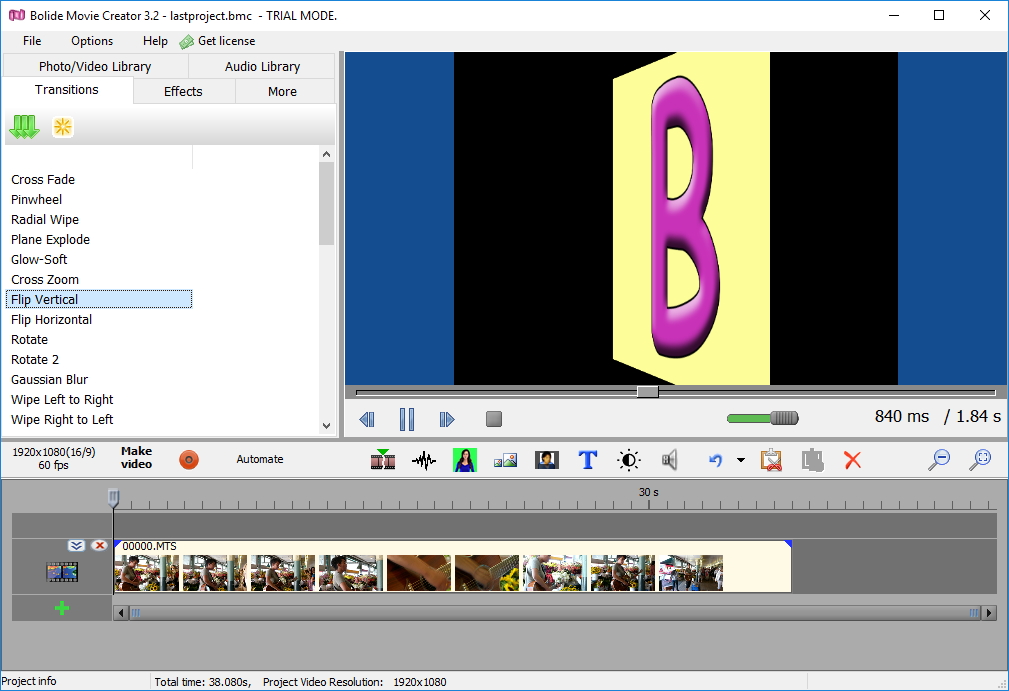Image resolution: width=1009 pixels, height=691 pixels.
Task: Undo the last action
Action: pyautogui.click(x=715, y=460)
